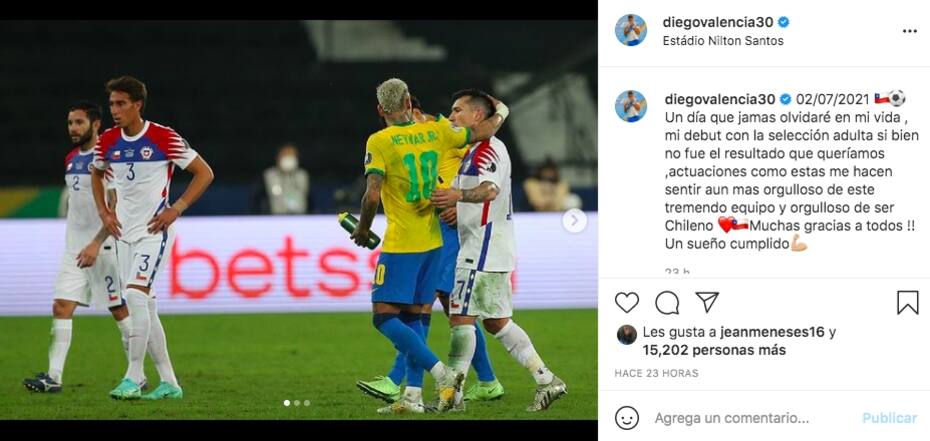Image resolution: width=930 pixels, height=441 pixels.
Task: Click diegovalencia30 profile picture in header
Action: 630,30
